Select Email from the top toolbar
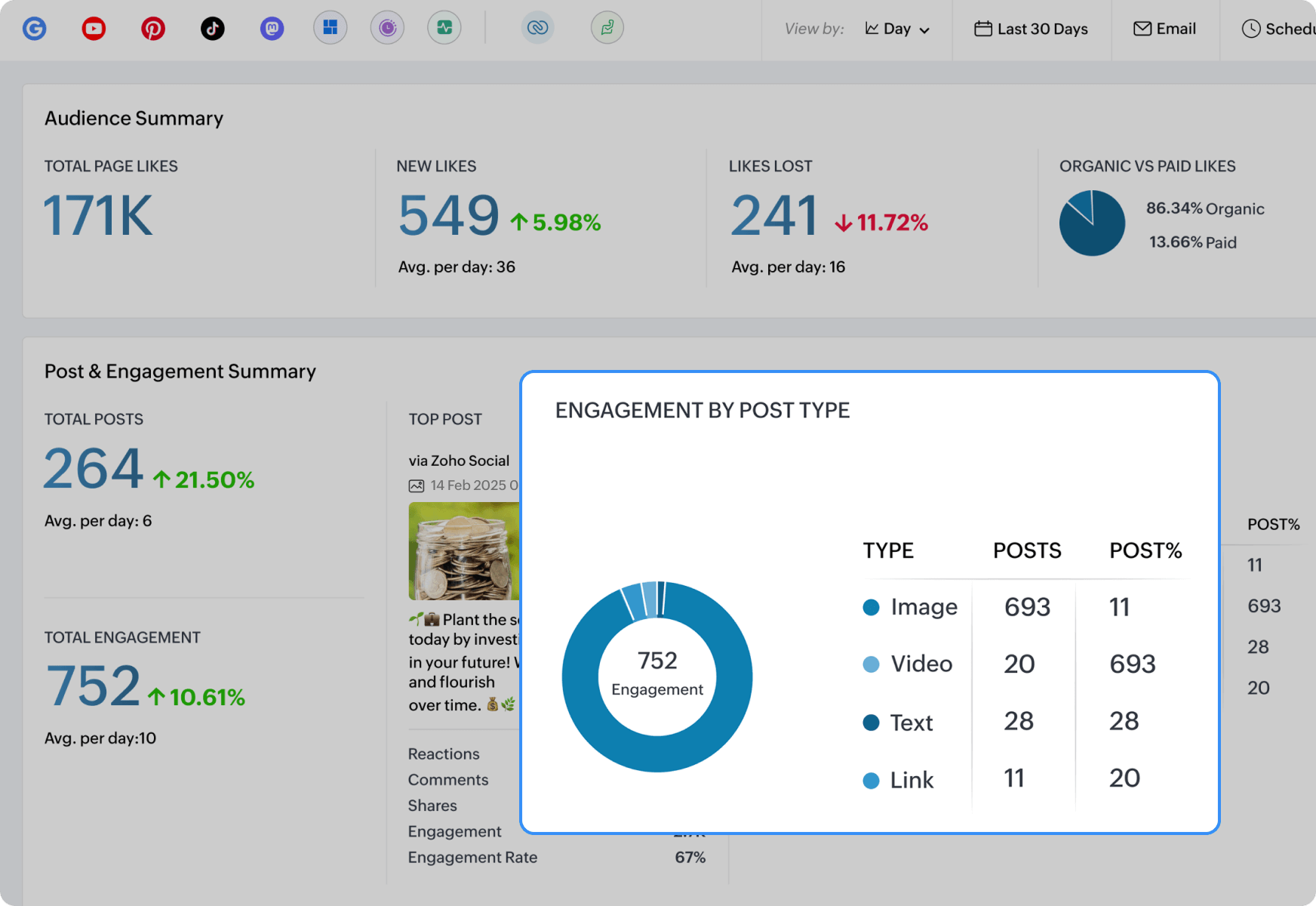The height and width of the screenshot is (906, 1316). pos(1165,29)
